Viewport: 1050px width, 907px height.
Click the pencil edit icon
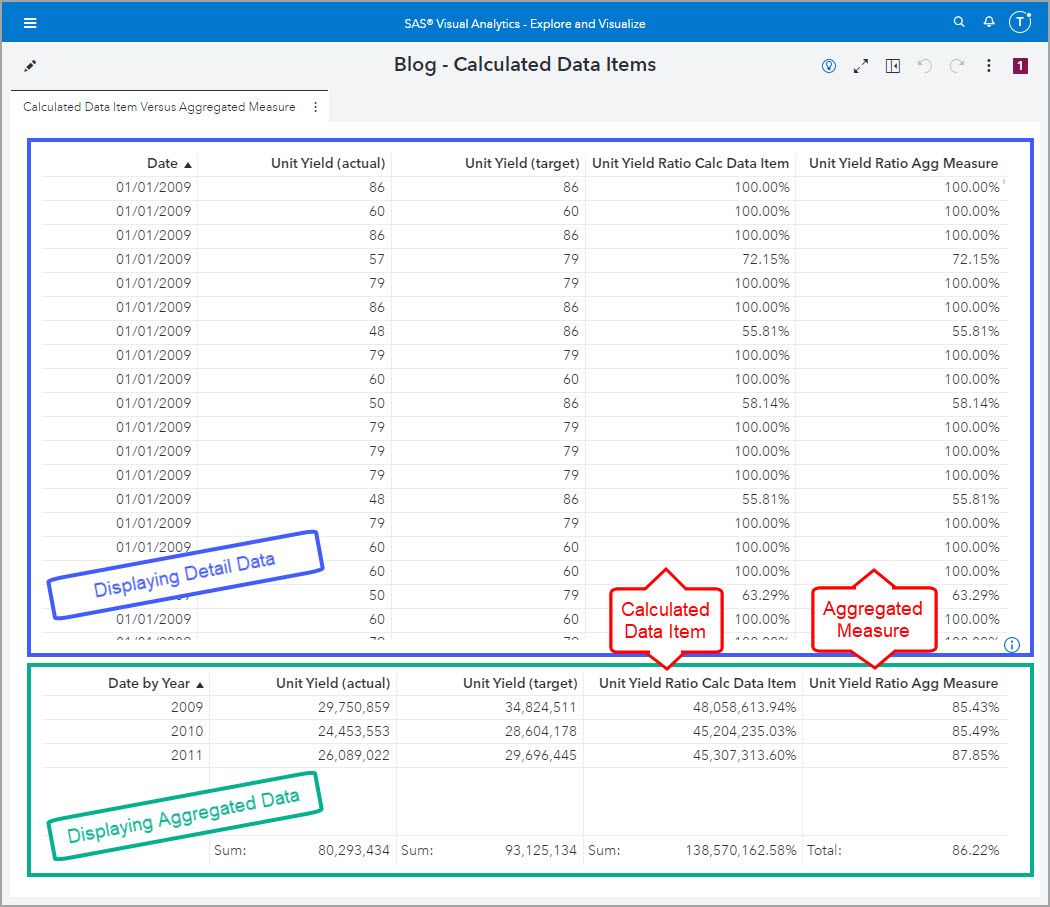click(29, 64)
